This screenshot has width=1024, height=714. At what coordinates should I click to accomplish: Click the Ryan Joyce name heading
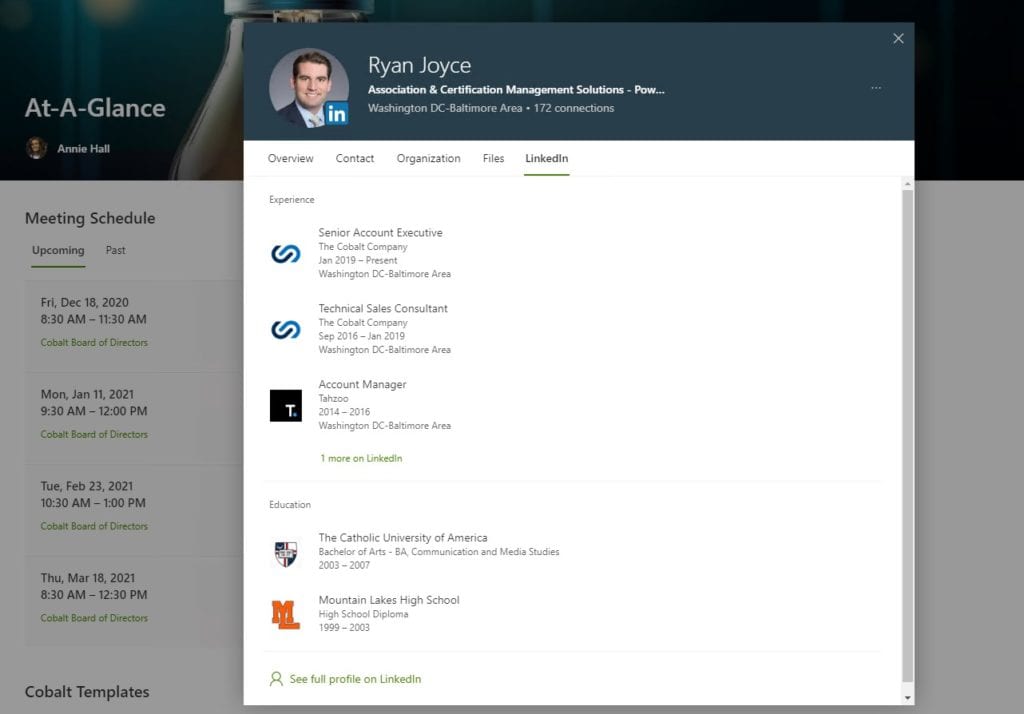tap(419, 65)
